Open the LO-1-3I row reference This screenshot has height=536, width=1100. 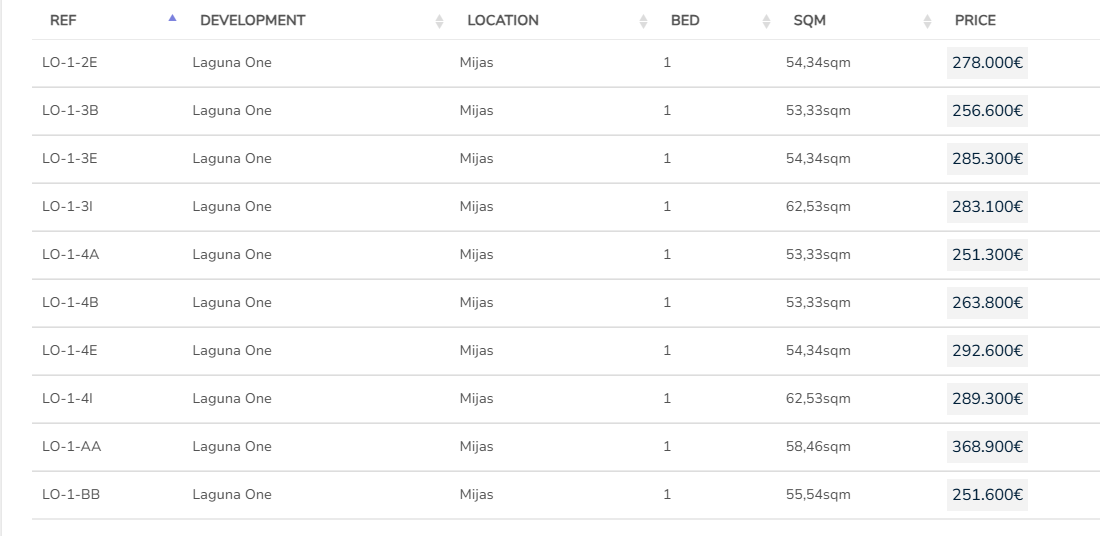coord(67,207)
